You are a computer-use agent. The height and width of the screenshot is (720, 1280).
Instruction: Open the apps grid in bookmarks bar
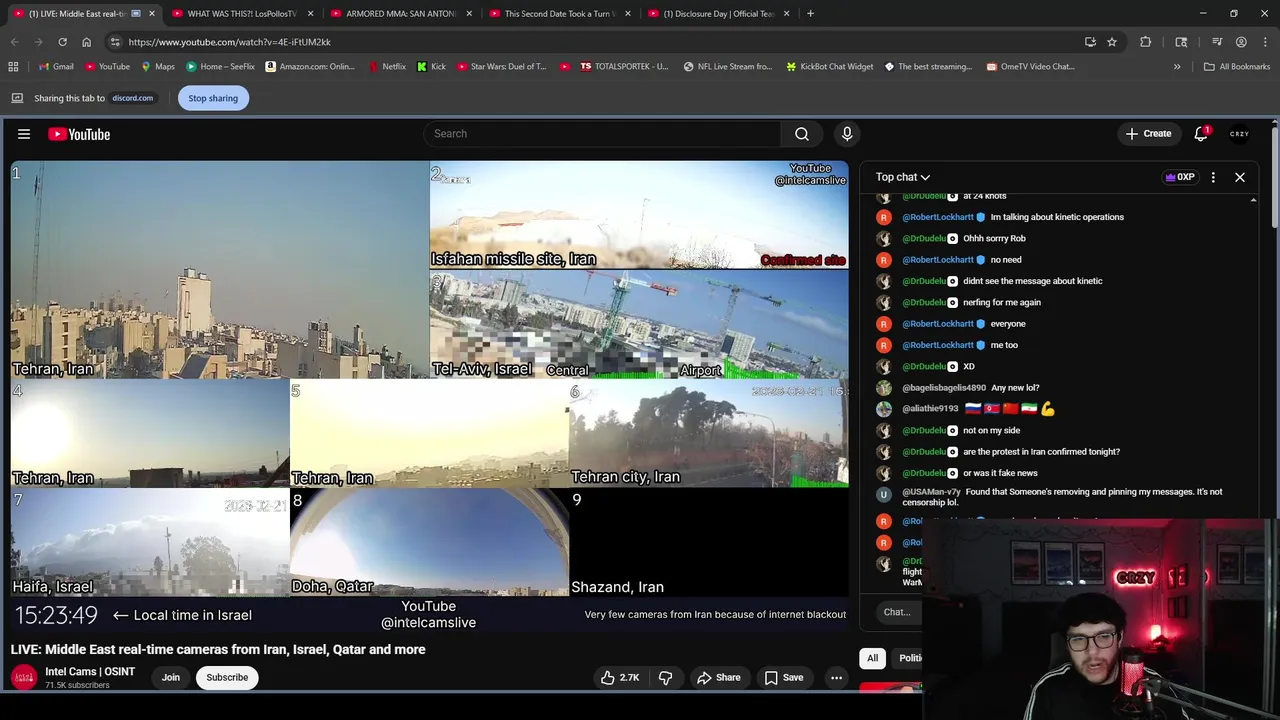(13, 67)
